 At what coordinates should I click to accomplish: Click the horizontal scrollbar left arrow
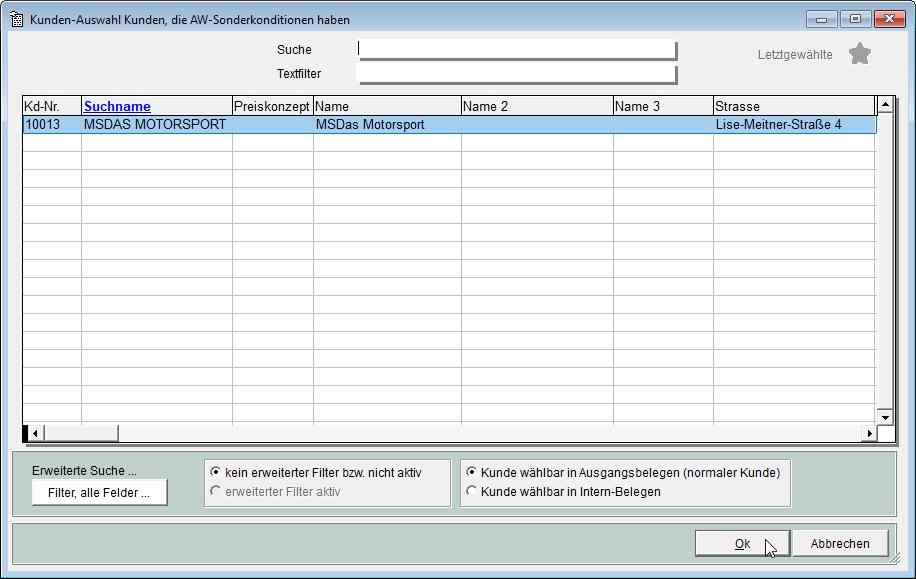coord(35,434)
